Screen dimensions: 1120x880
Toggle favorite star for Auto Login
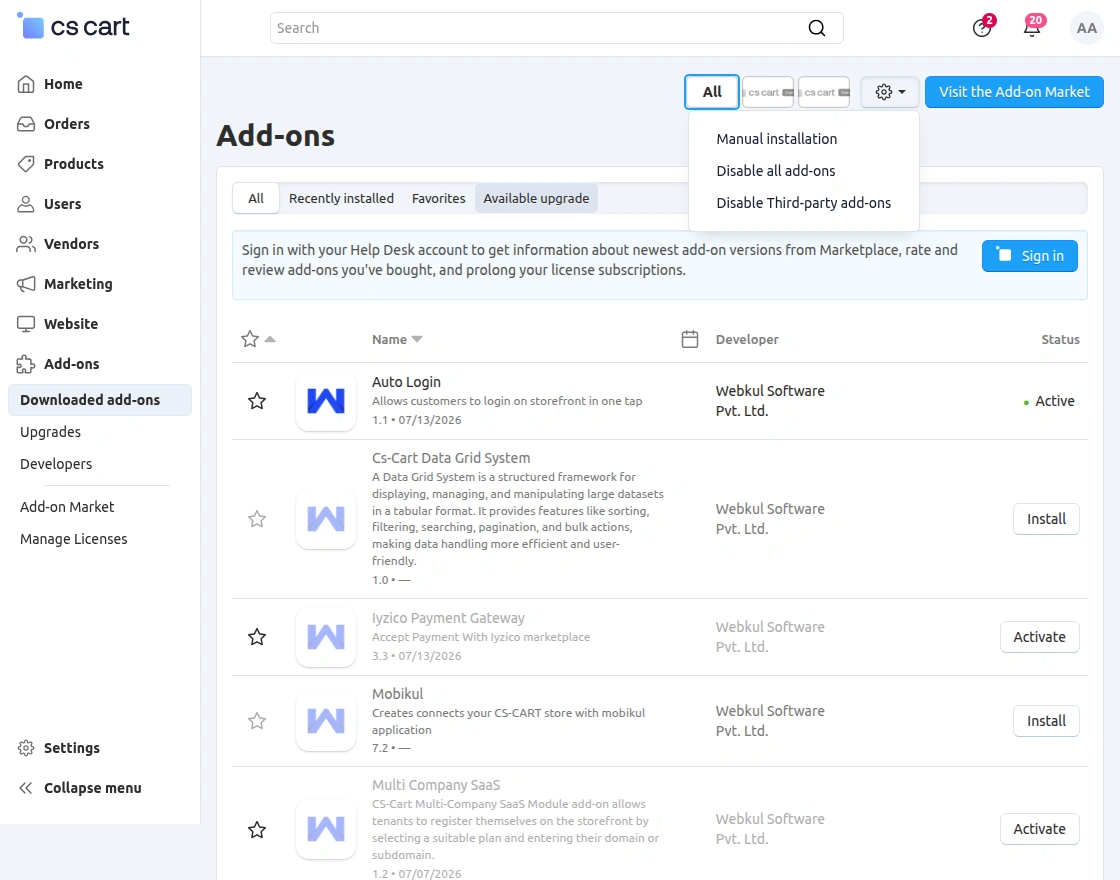[x=257, y=401]
